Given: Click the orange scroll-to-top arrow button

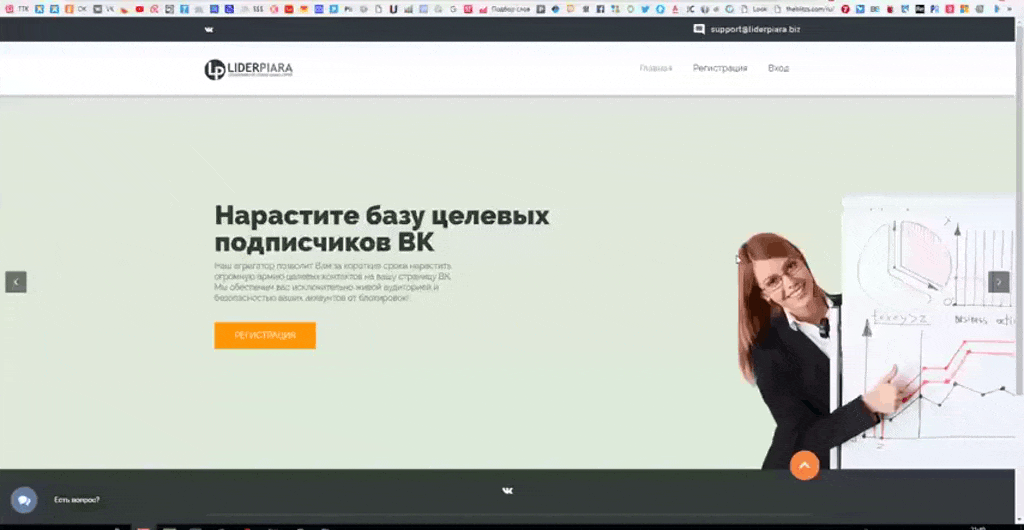Looking at the screenshot, I should click(x=804, y=465).
